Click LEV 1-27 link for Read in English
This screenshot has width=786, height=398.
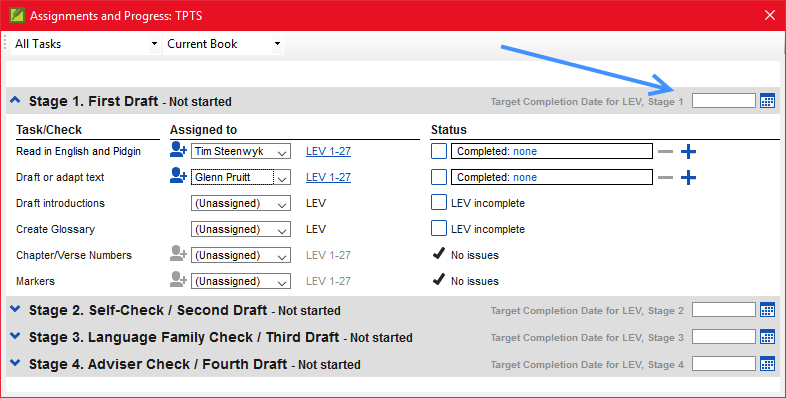coord(328,151)
